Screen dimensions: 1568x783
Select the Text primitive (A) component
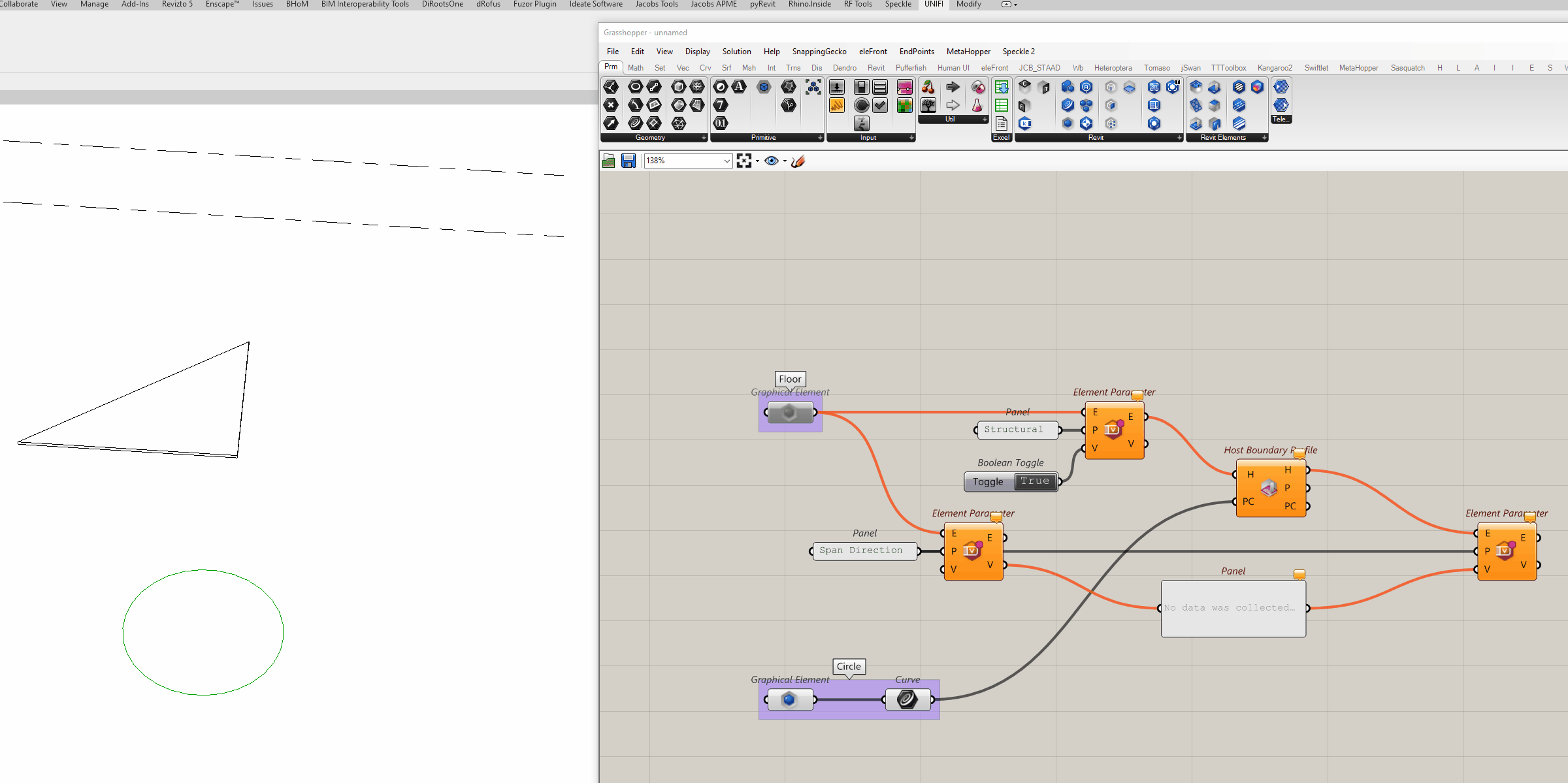(740, 86)
